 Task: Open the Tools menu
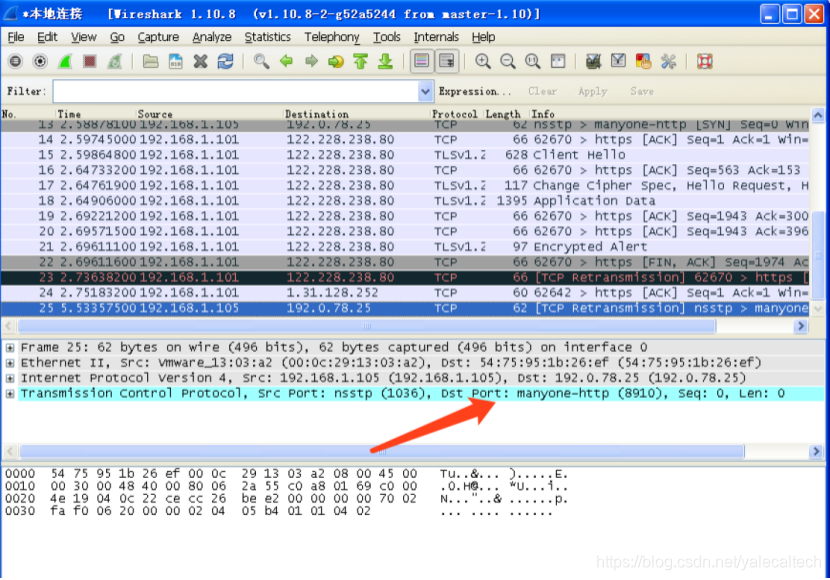coord(386,37)
